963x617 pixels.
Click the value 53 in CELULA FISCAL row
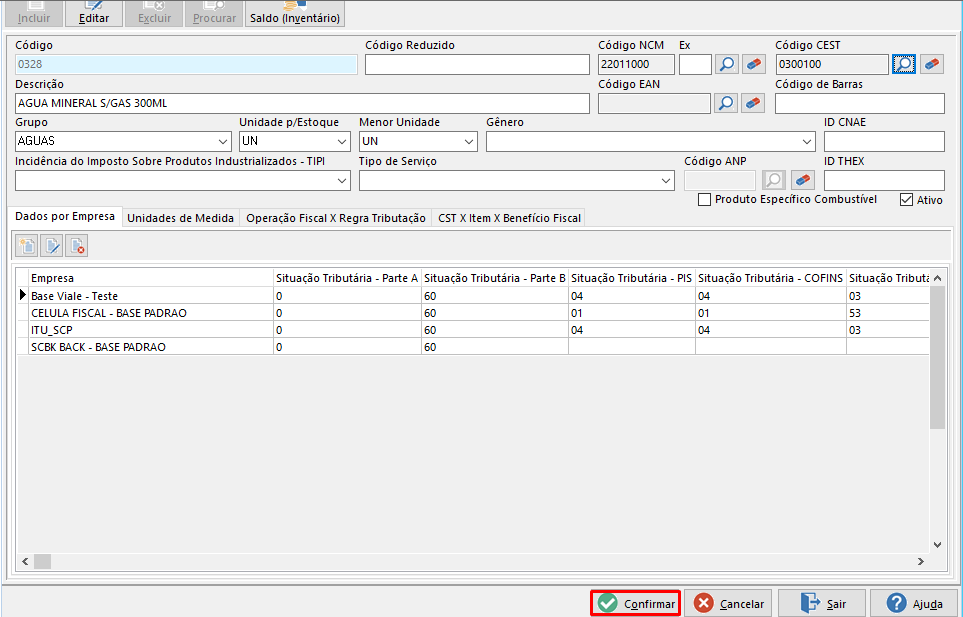[x=887, y=312]
